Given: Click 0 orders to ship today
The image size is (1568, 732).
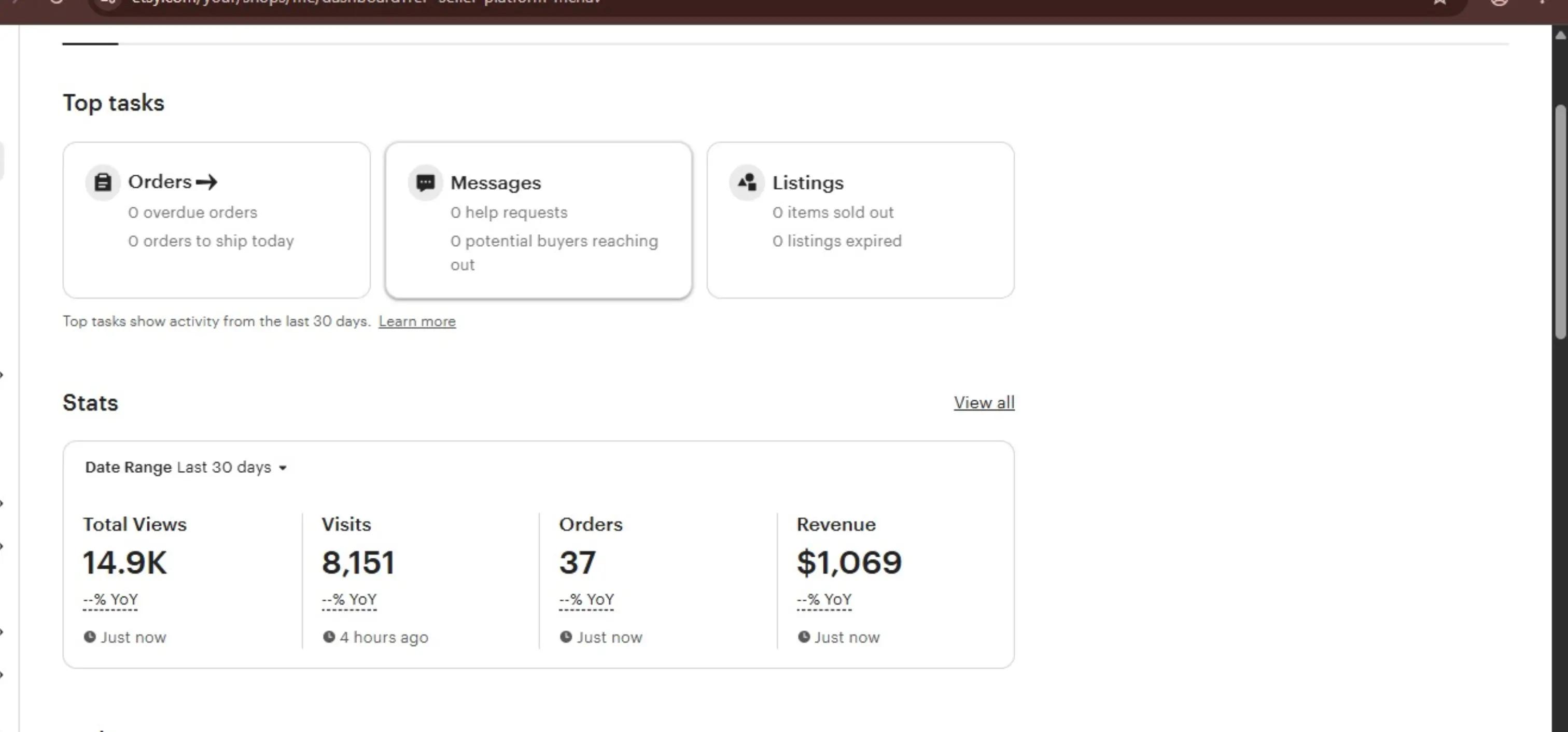Looking at the screenshot, I should [x=211, y=241].
